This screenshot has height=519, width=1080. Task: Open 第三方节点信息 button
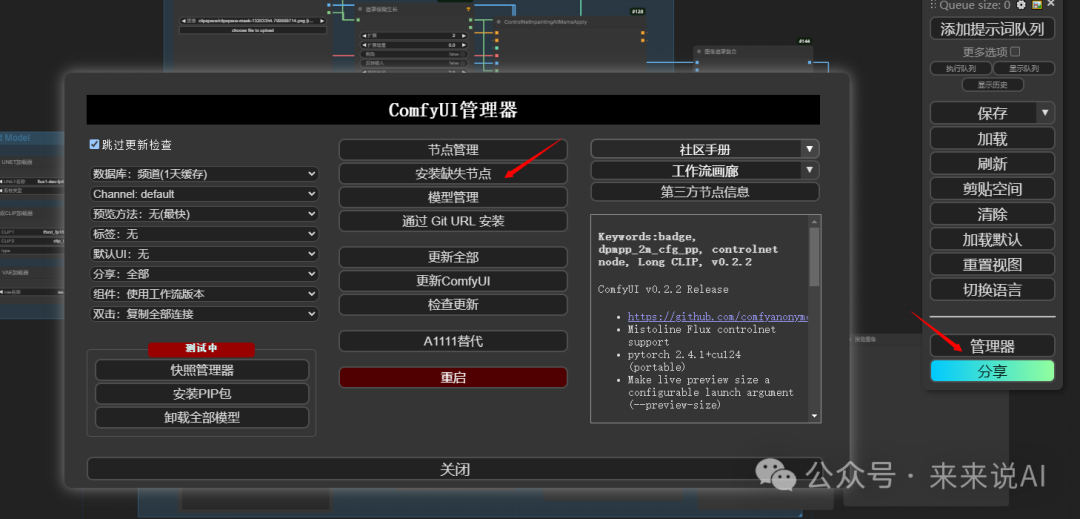point(705,191)
